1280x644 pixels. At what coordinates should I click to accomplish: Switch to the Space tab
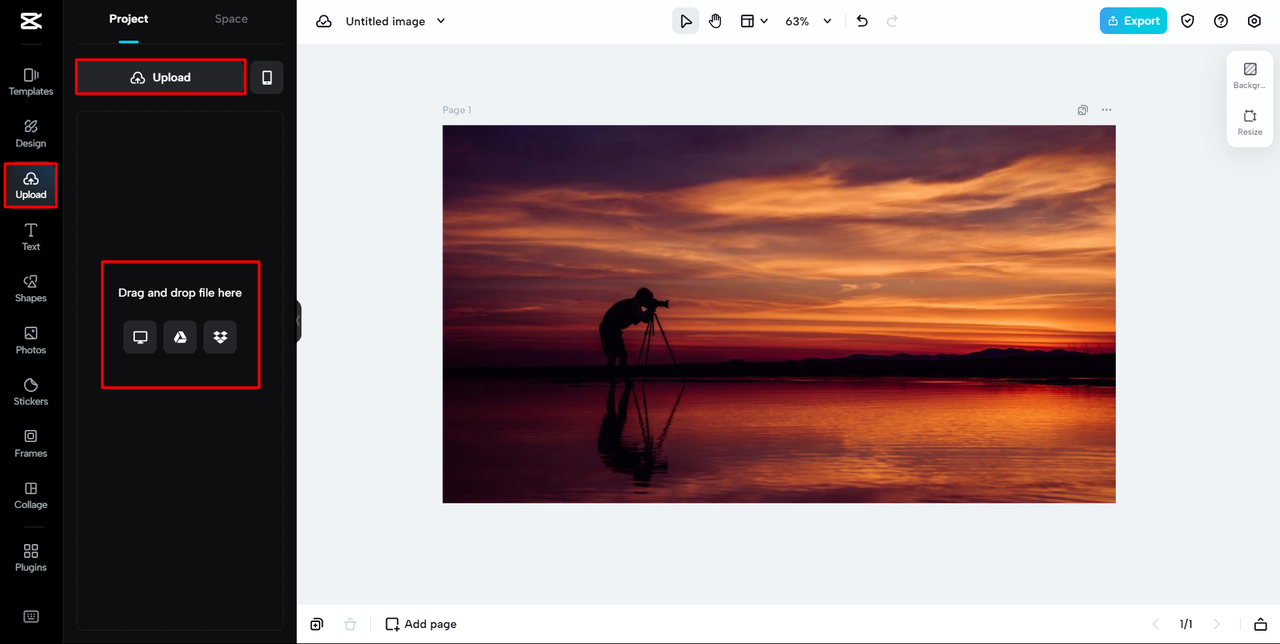pyautogui.click(x=231, y=19)
